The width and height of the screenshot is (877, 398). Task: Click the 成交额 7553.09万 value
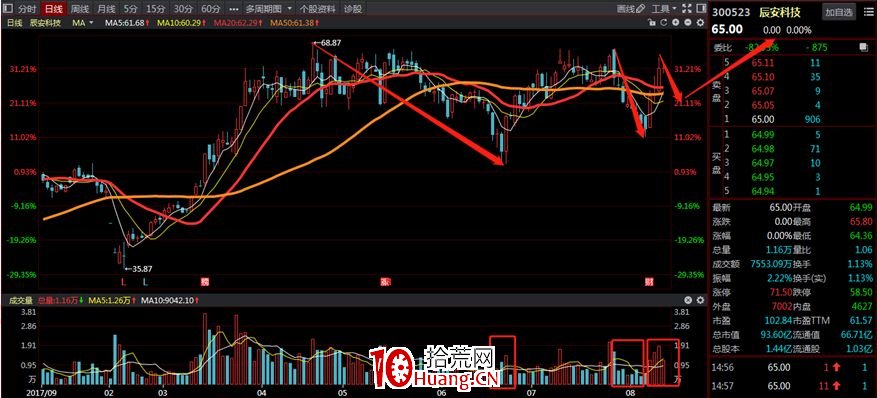[771, 264]
